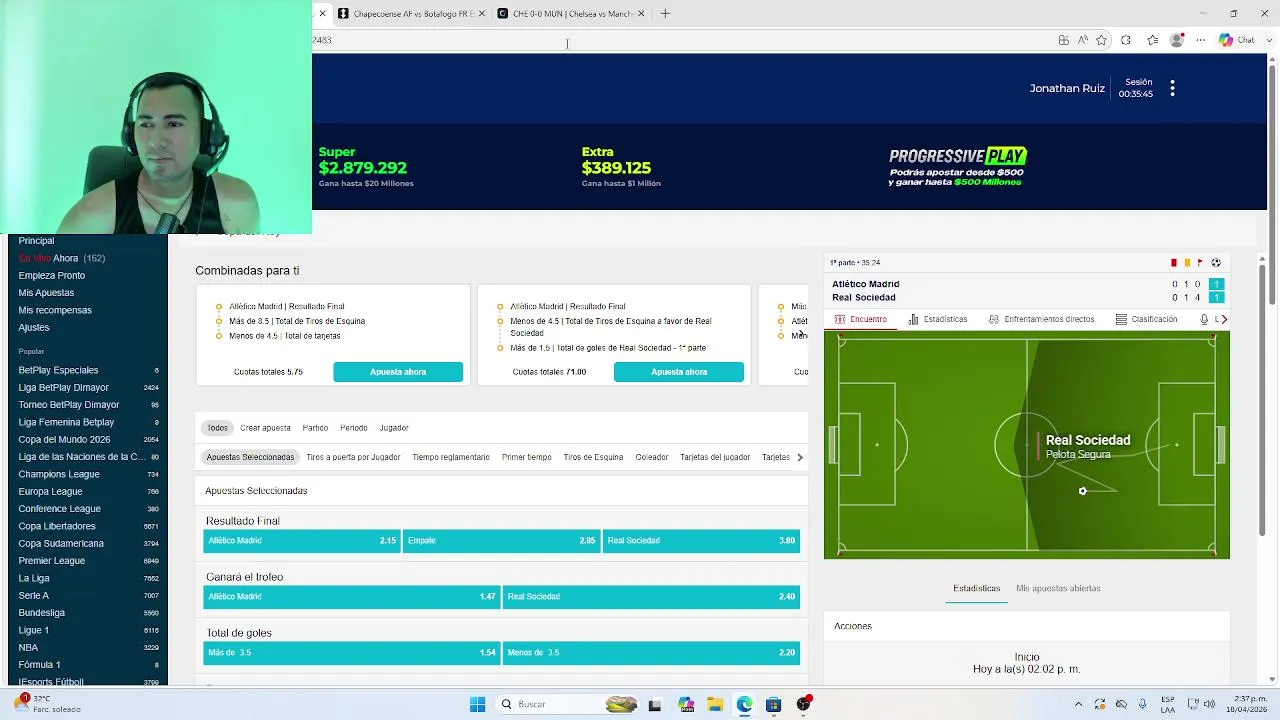Switch to CHE 0-0 MUN Chelsea tab
Screen dimensions: 1280x720
point(571,13)
